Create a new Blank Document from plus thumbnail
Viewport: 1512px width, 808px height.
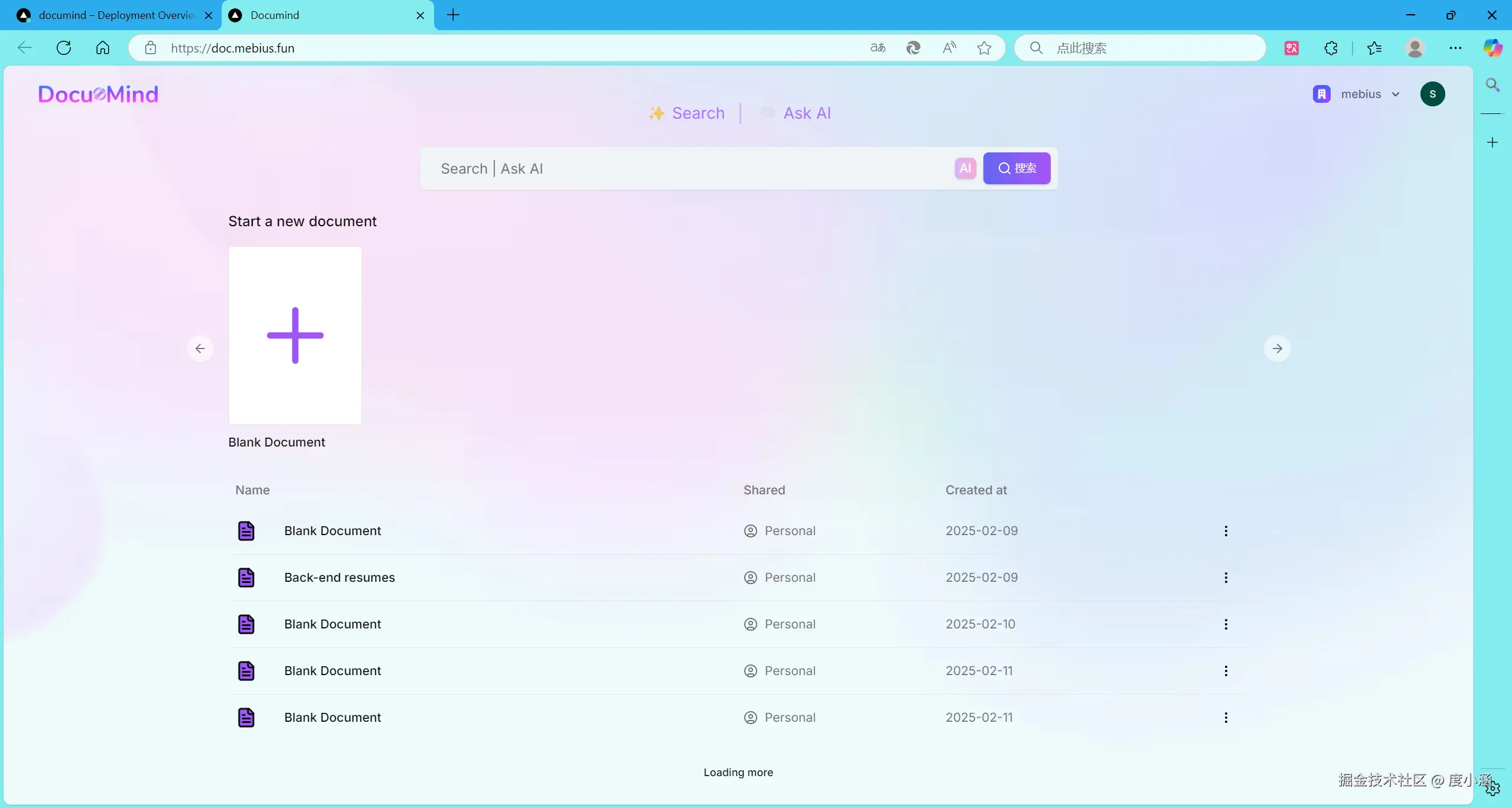point(295,335)
